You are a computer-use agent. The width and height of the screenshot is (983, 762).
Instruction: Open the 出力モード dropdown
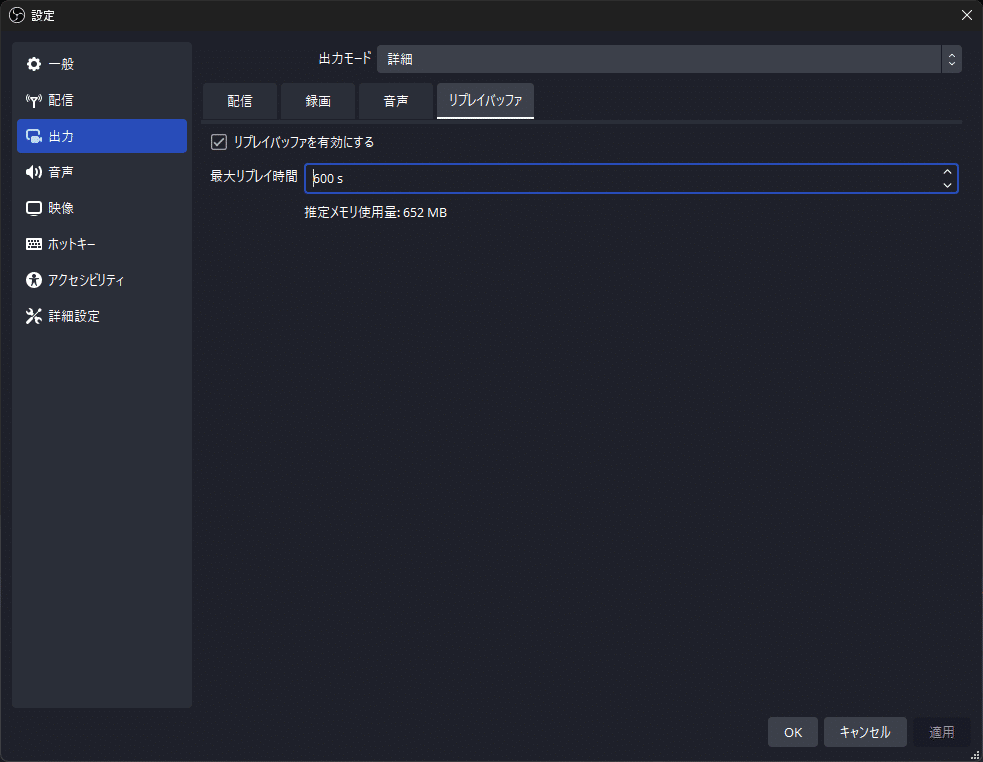669,59
